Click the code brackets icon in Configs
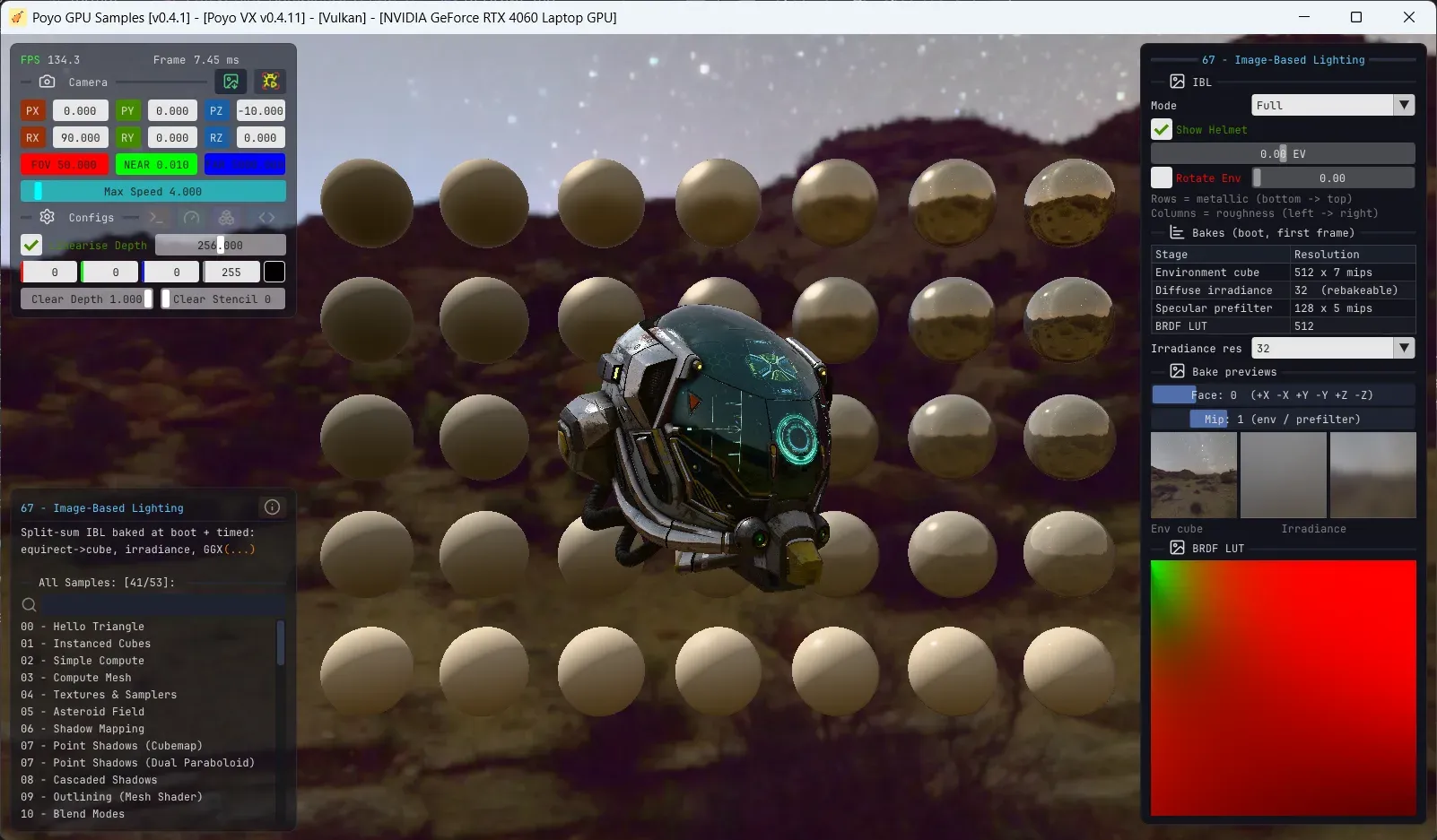The width and height of the screenshot is (1437, 840). coord(266,217)
